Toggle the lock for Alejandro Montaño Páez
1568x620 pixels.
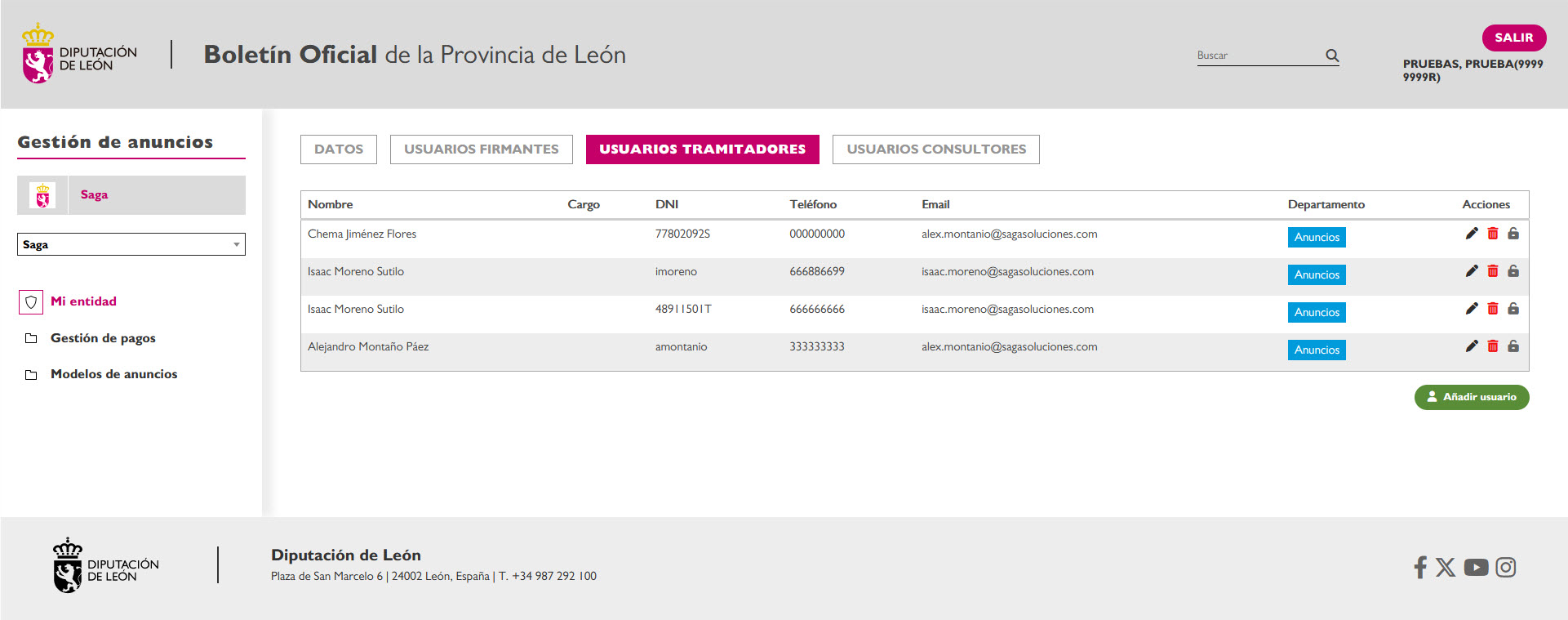(1513, 346)
